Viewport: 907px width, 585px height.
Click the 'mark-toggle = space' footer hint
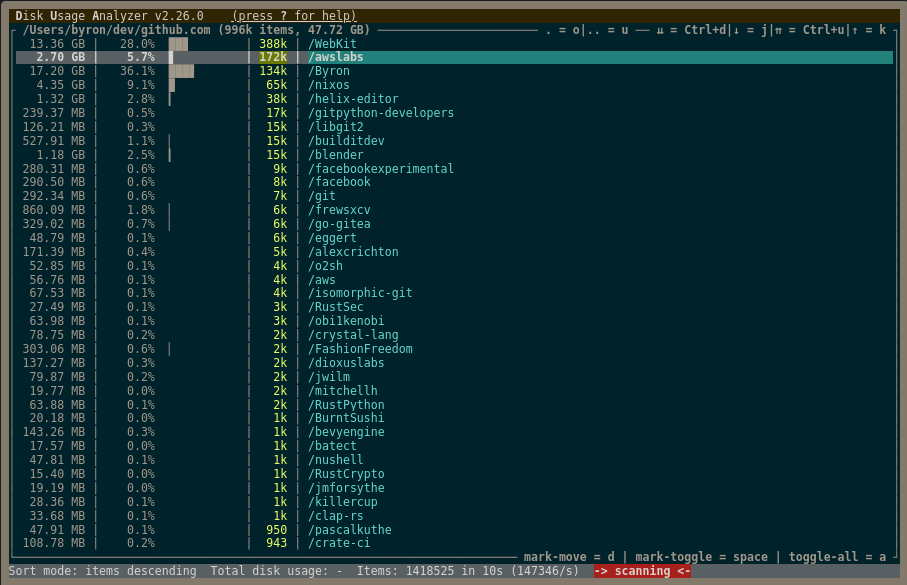point(702,557)
